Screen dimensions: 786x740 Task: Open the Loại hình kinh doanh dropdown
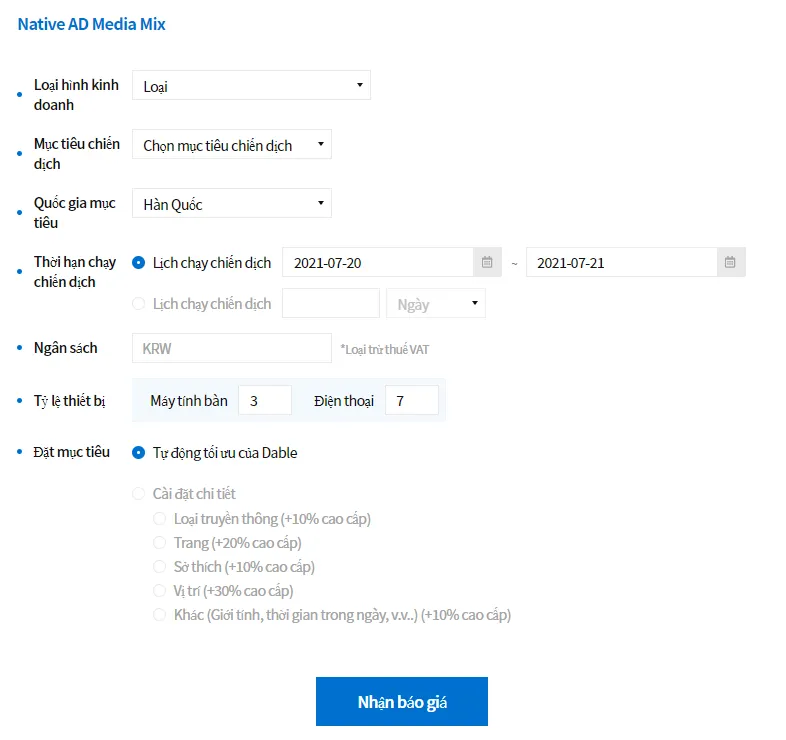coord(251,85)
